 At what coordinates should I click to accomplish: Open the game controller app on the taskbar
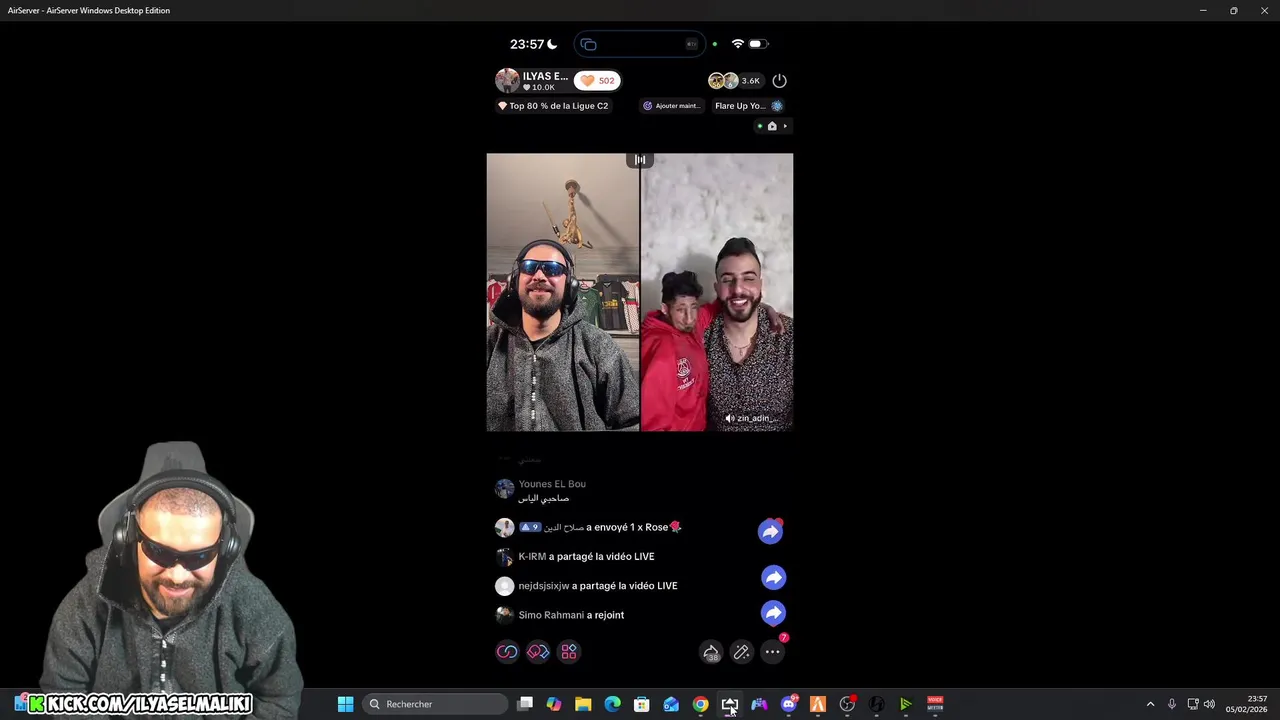pyautogui.click(x=759, y=704)
